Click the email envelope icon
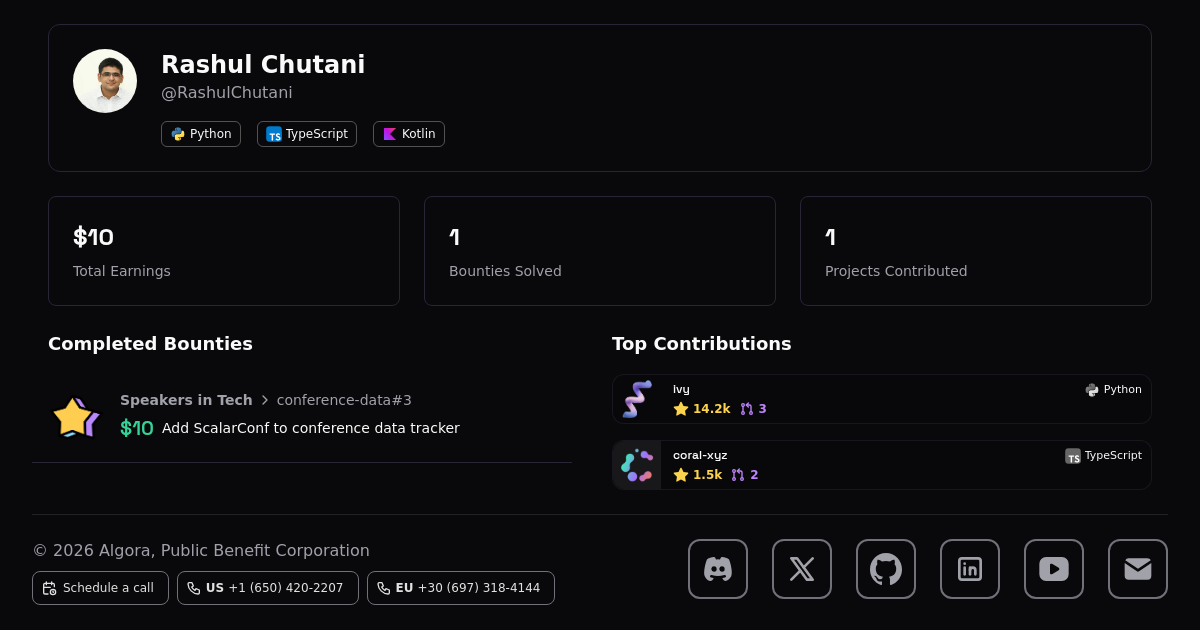This screenshot has height=630, width=1200. tap(1138, 569)
